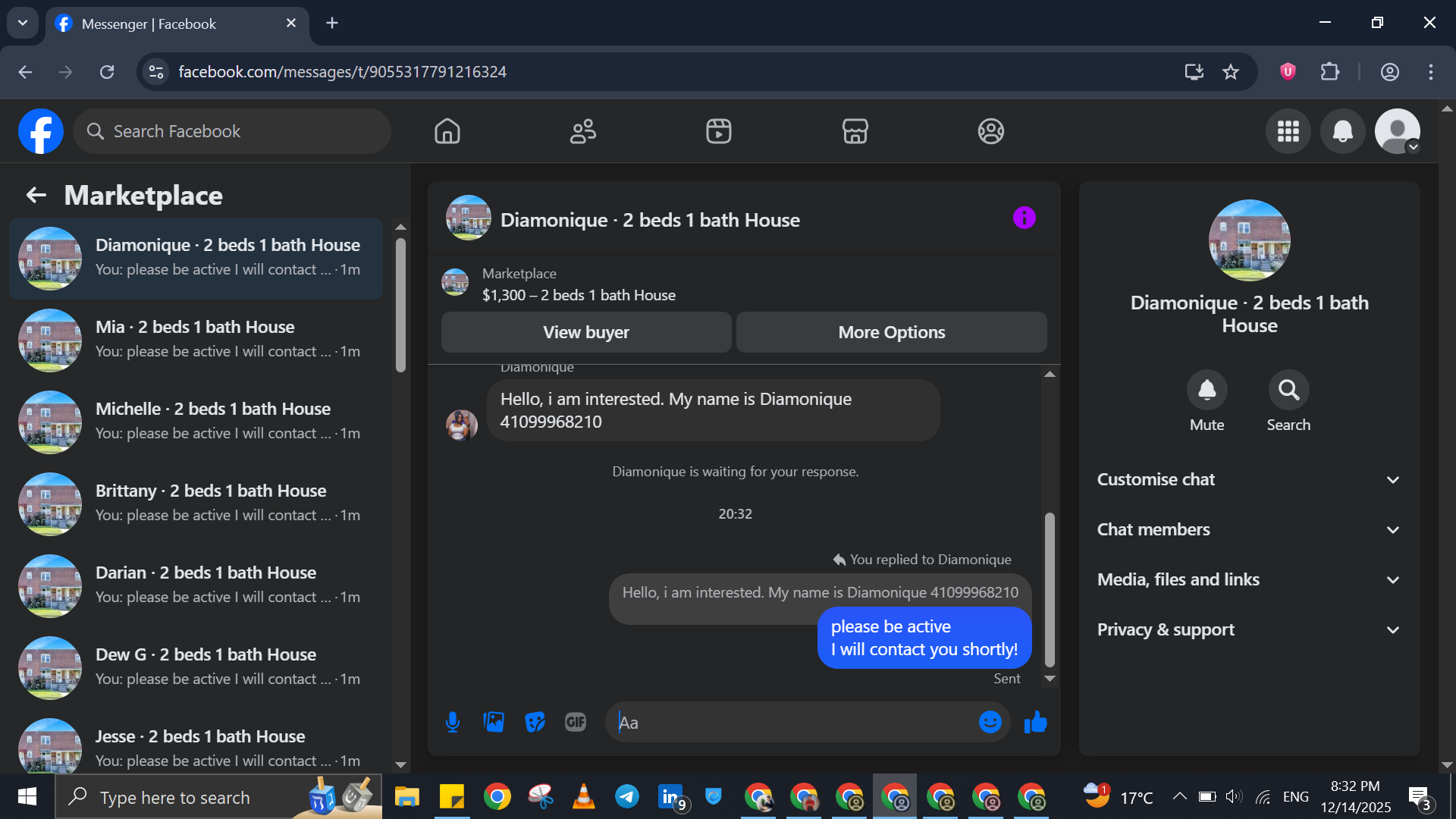Choose a sticker via sticker icon
The width and height of the screenshot is (1456, 819).
(x=535, y=722)
